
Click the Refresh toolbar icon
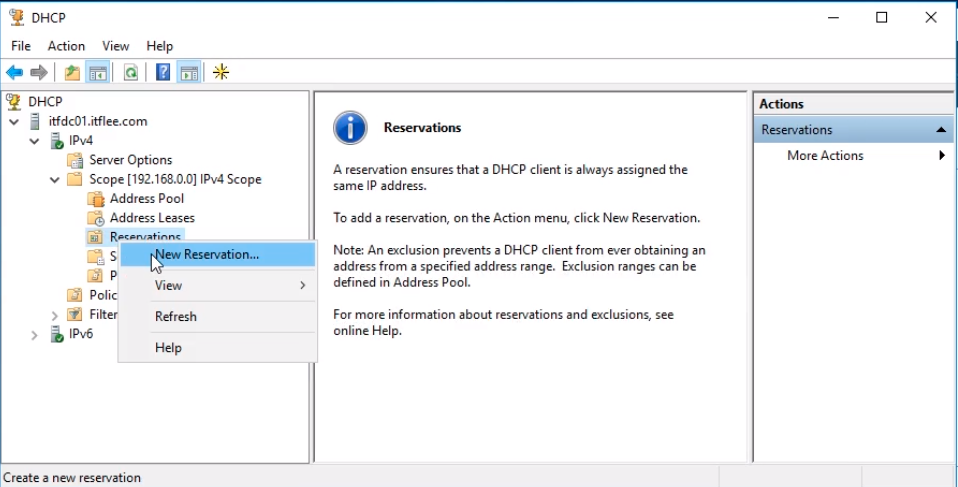click(x=130, y=72)
